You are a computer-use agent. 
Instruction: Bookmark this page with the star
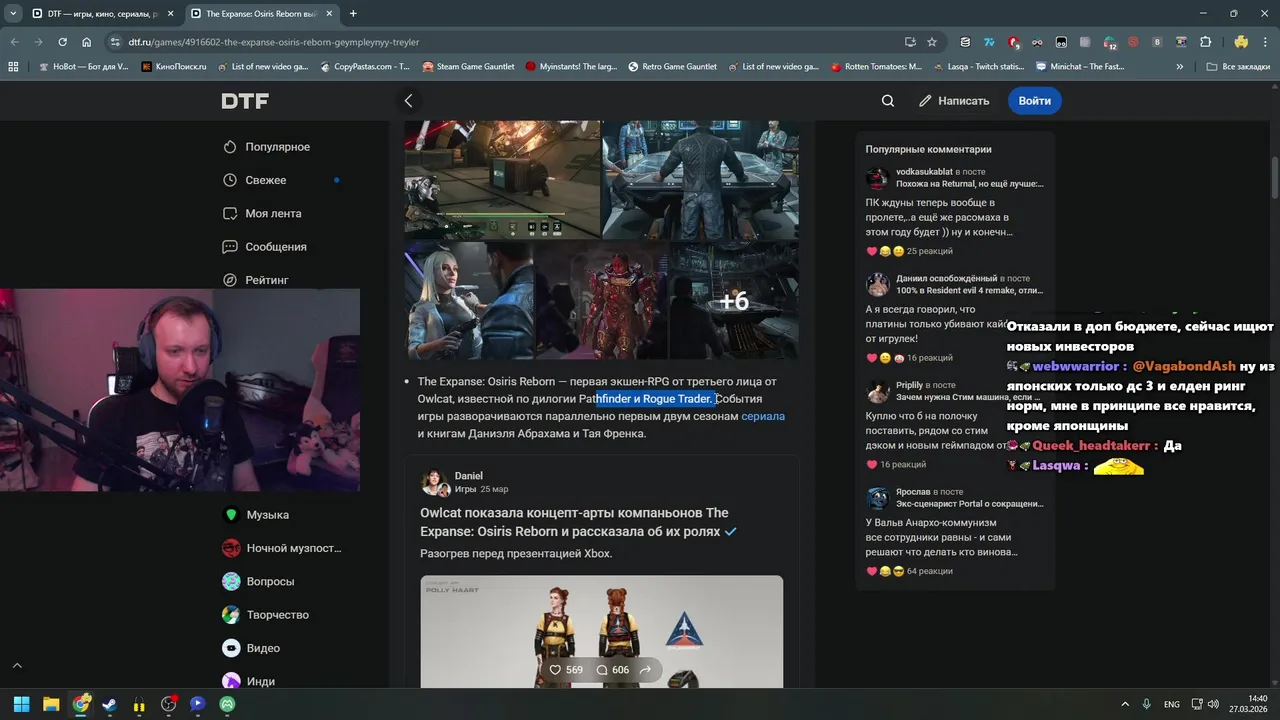pyautogui.click(x=932, y=42)
